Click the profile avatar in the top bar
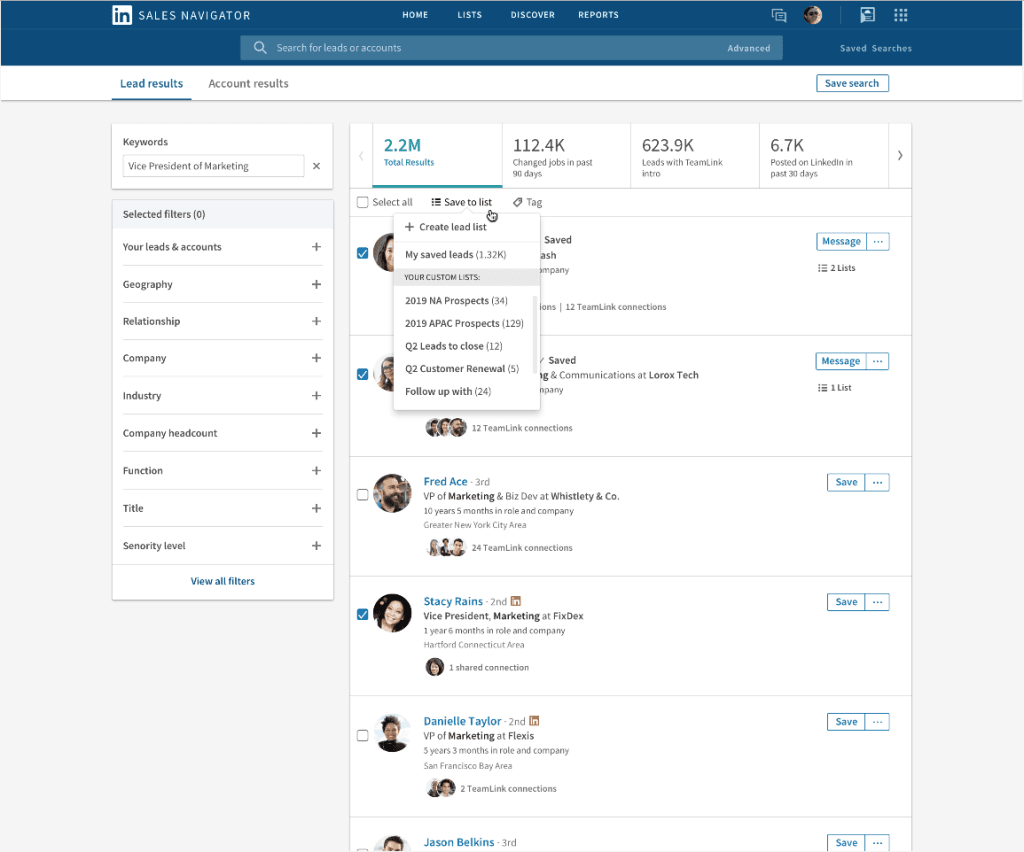Viewport: 1024px width, 852px height. click(x=813, y=14)
